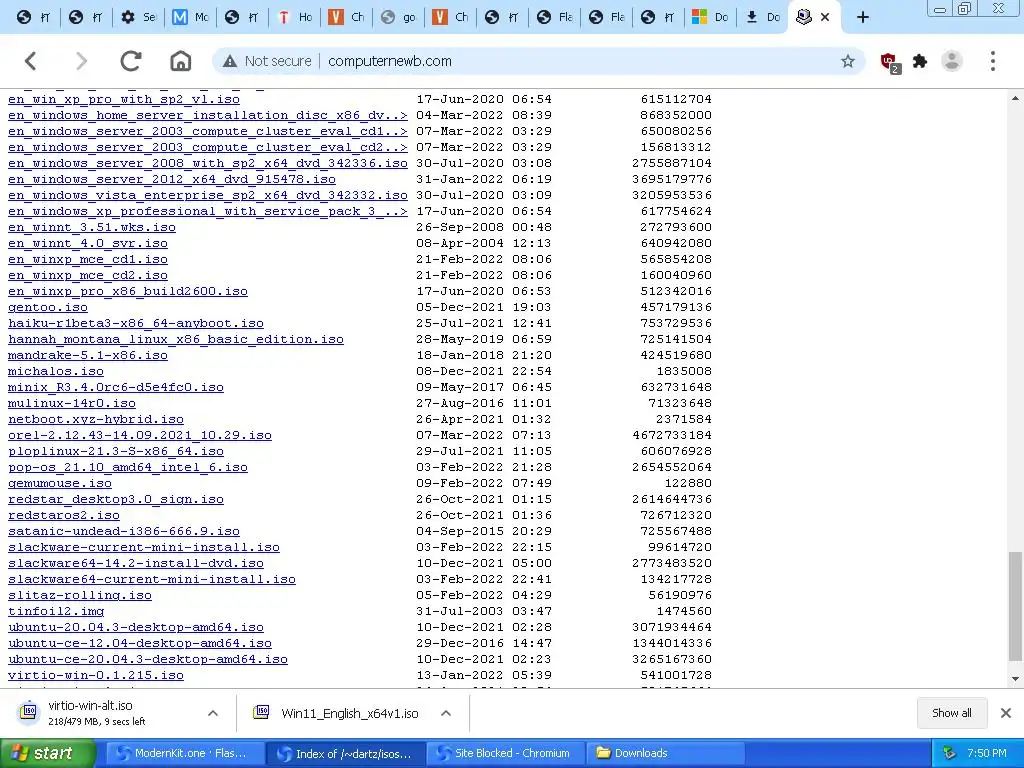Download satanic-undead-i386-666.9.iso
Image resolution: width=1024 pixels, height=768 pixels.
(x=123, y=531)
